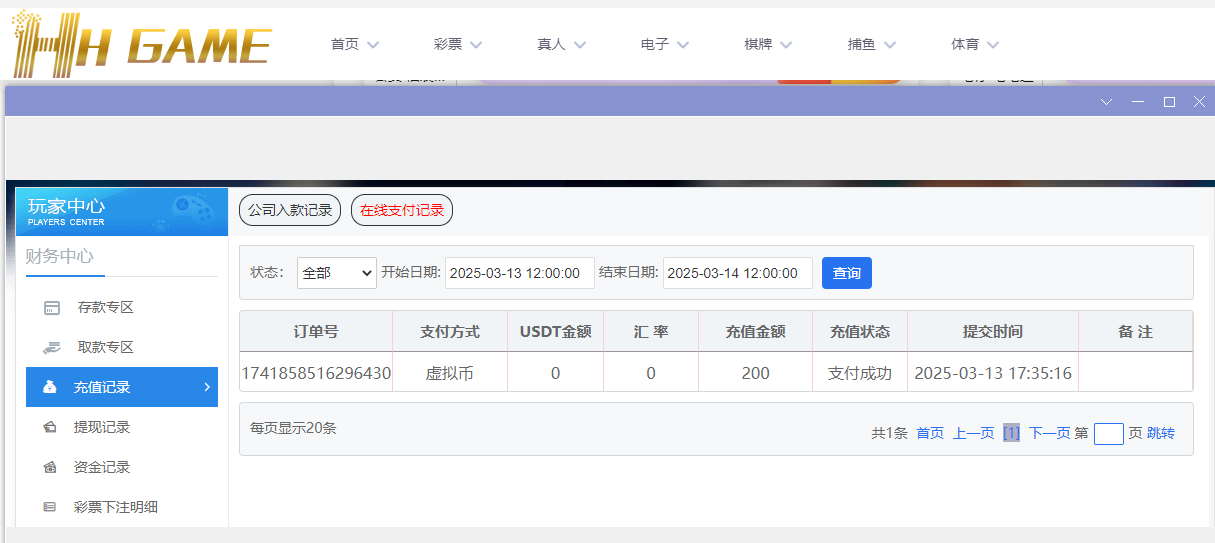Go to 首页 in pagination
The image size is (1215, 543).
pyautogui.click(x=930, y=433)
